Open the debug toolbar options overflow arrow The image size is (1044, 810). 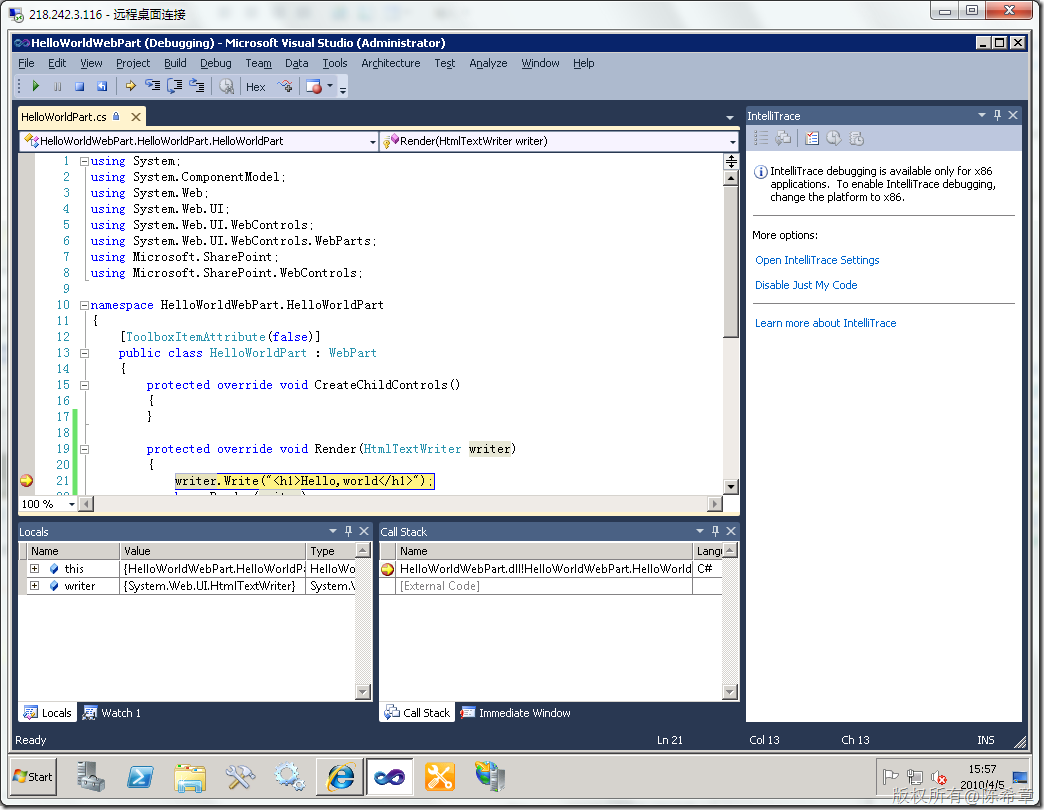click(343, 89)
